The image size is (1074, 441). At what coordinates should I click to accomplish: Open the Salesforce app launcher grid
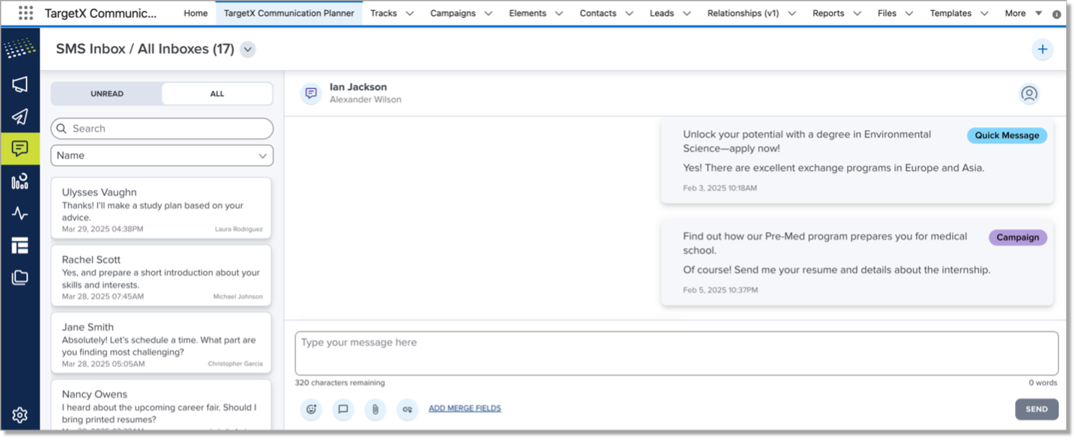click(25, 13)
